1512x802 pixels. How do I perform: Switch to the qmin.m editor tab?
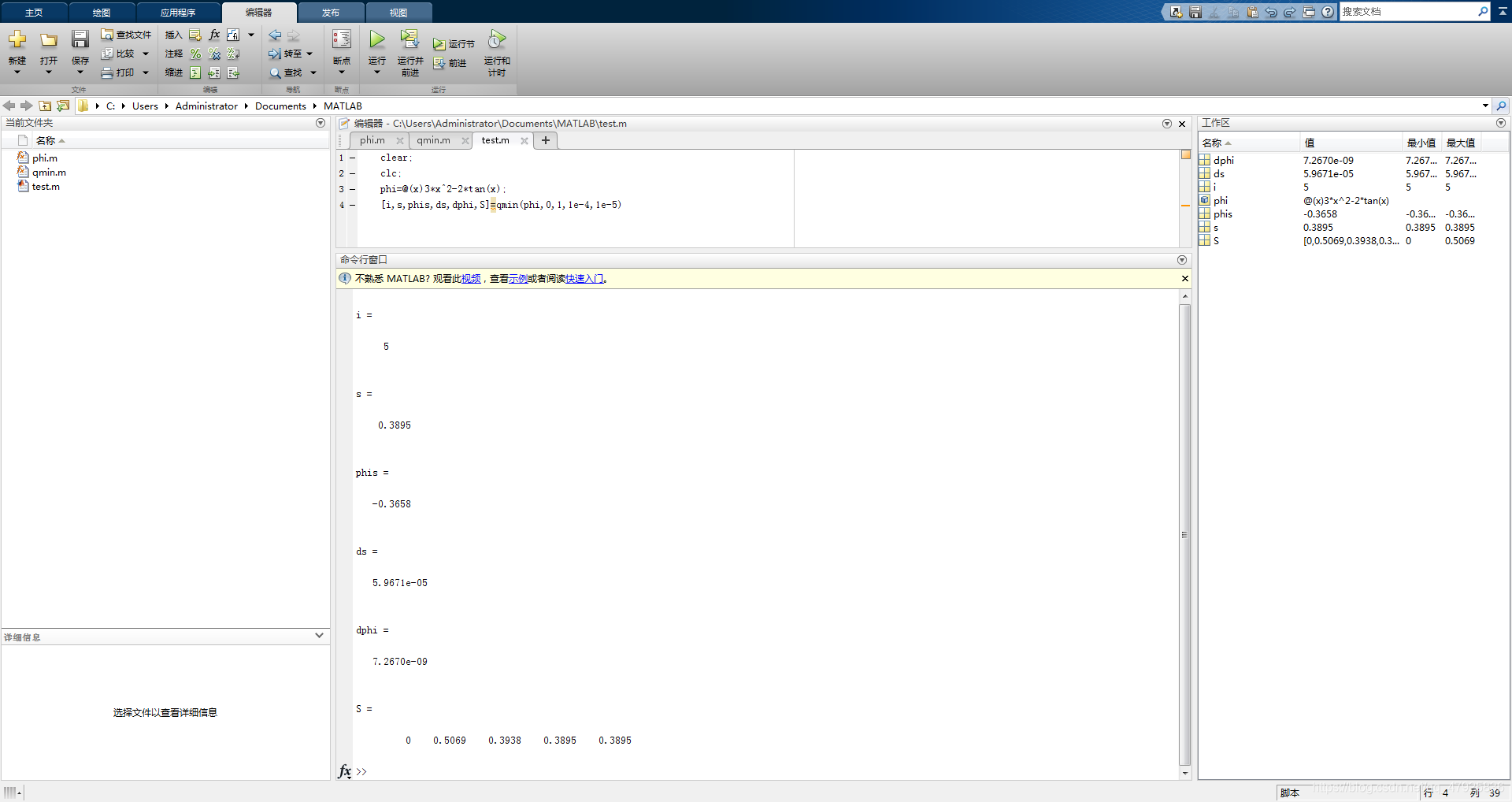click(x=434, y=140)
